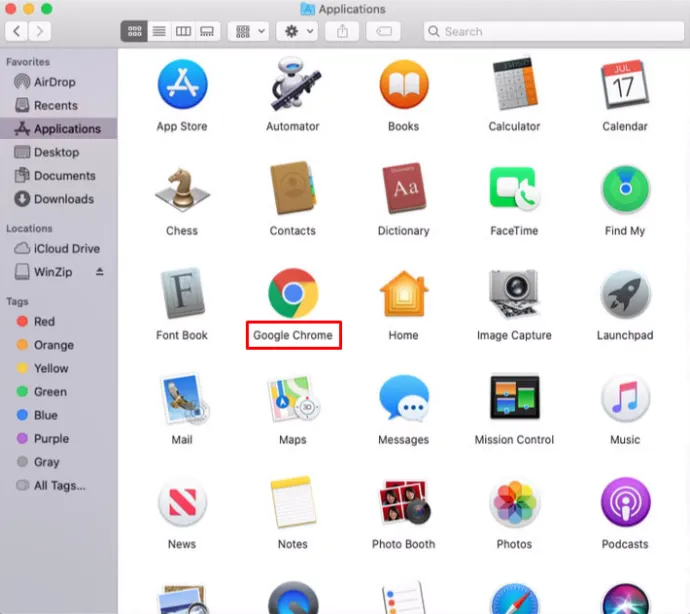Filter by the Purple tag
This screenshot has height=614, width=690.
[x=59, y=439]
